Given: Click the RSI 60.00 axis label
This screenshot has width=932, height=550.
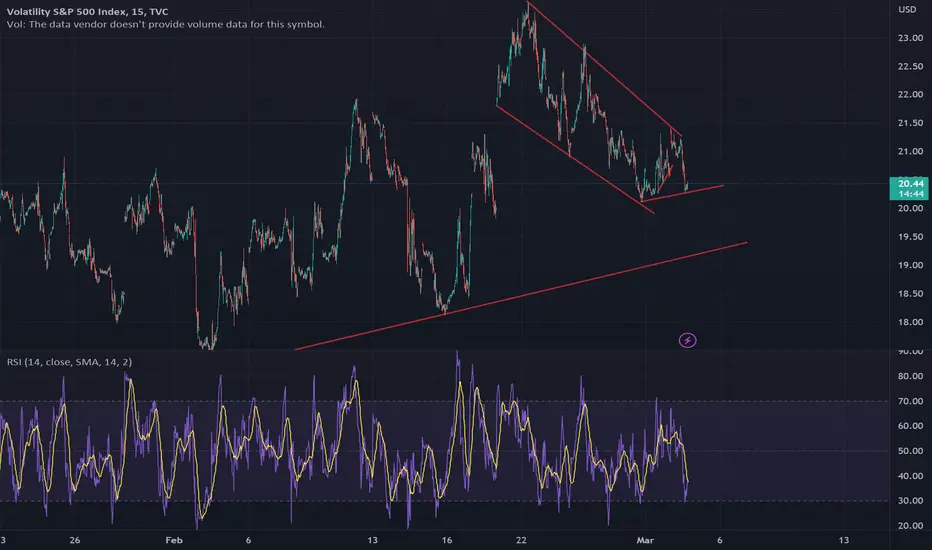Looking at the screenshot, I should 910,426.
